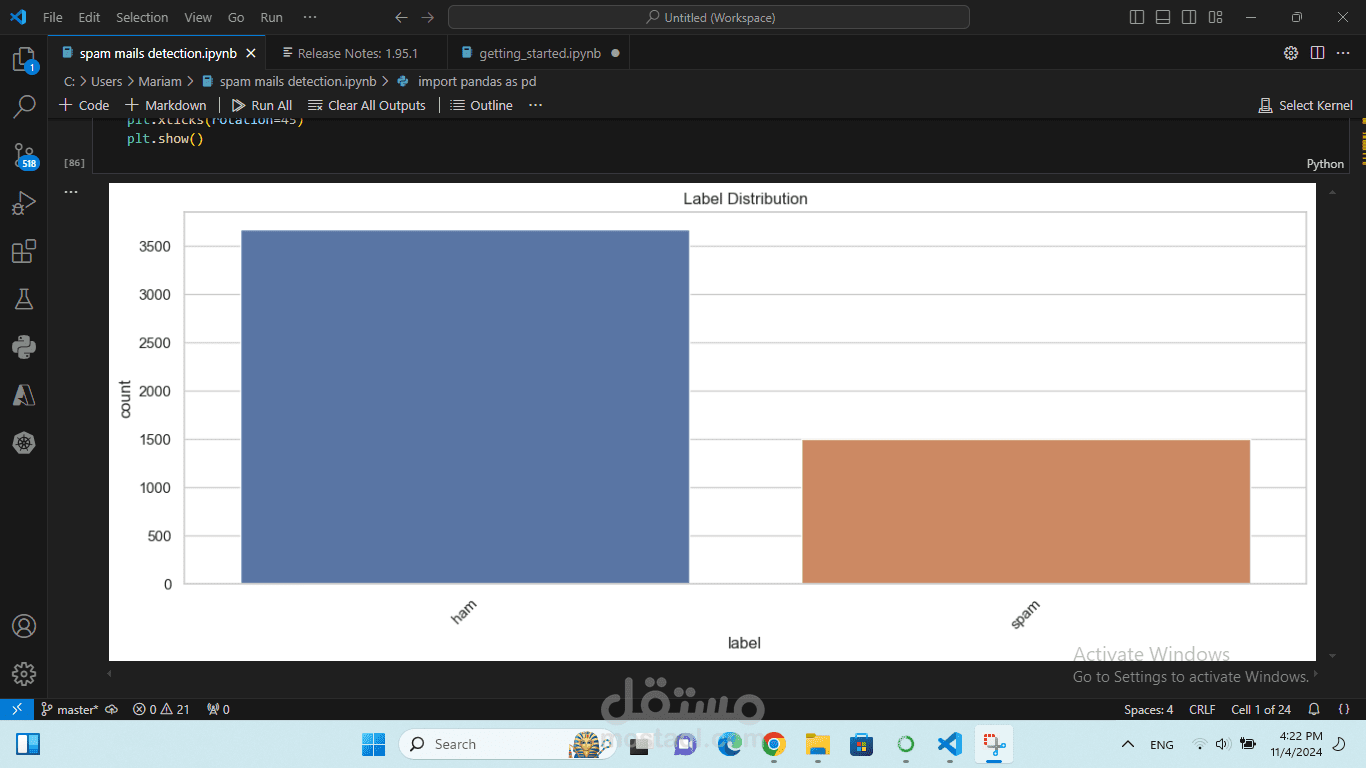The image size is (1366, 768).
Task: Click the ham bar in chart
Action: coord(465,407)
